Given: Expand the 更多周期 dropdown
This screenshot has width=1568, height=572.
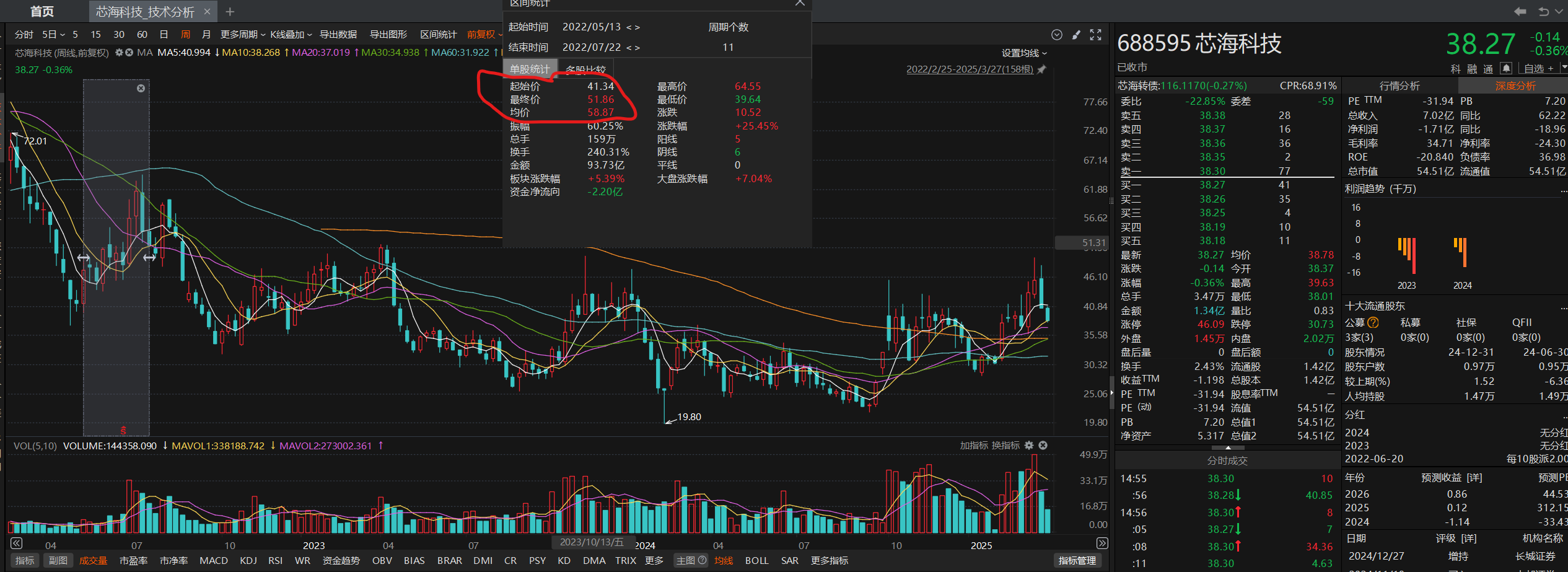Looking at the screenshot, I should tap(243, 35).
